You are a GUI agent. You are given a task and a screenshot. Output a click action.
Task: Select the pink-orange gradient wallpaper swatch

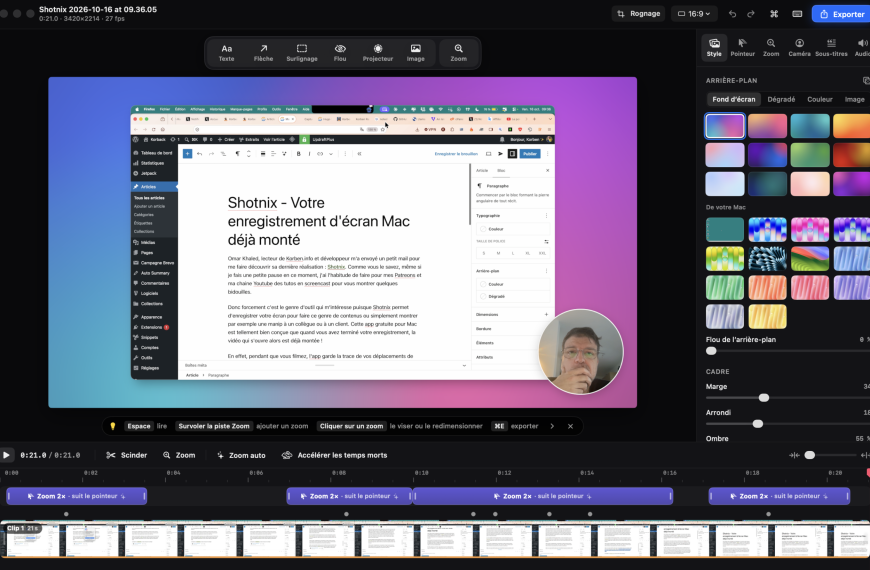767,126
